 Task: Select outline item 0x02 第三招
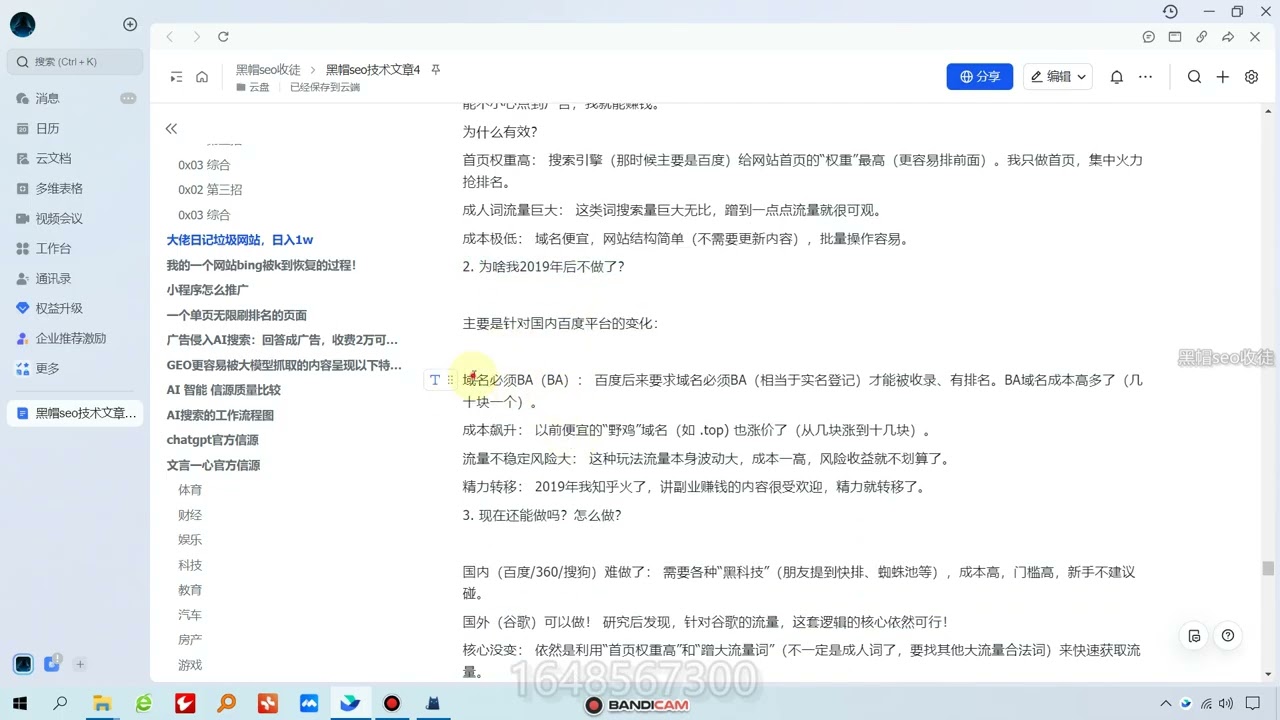coord(210,190)
